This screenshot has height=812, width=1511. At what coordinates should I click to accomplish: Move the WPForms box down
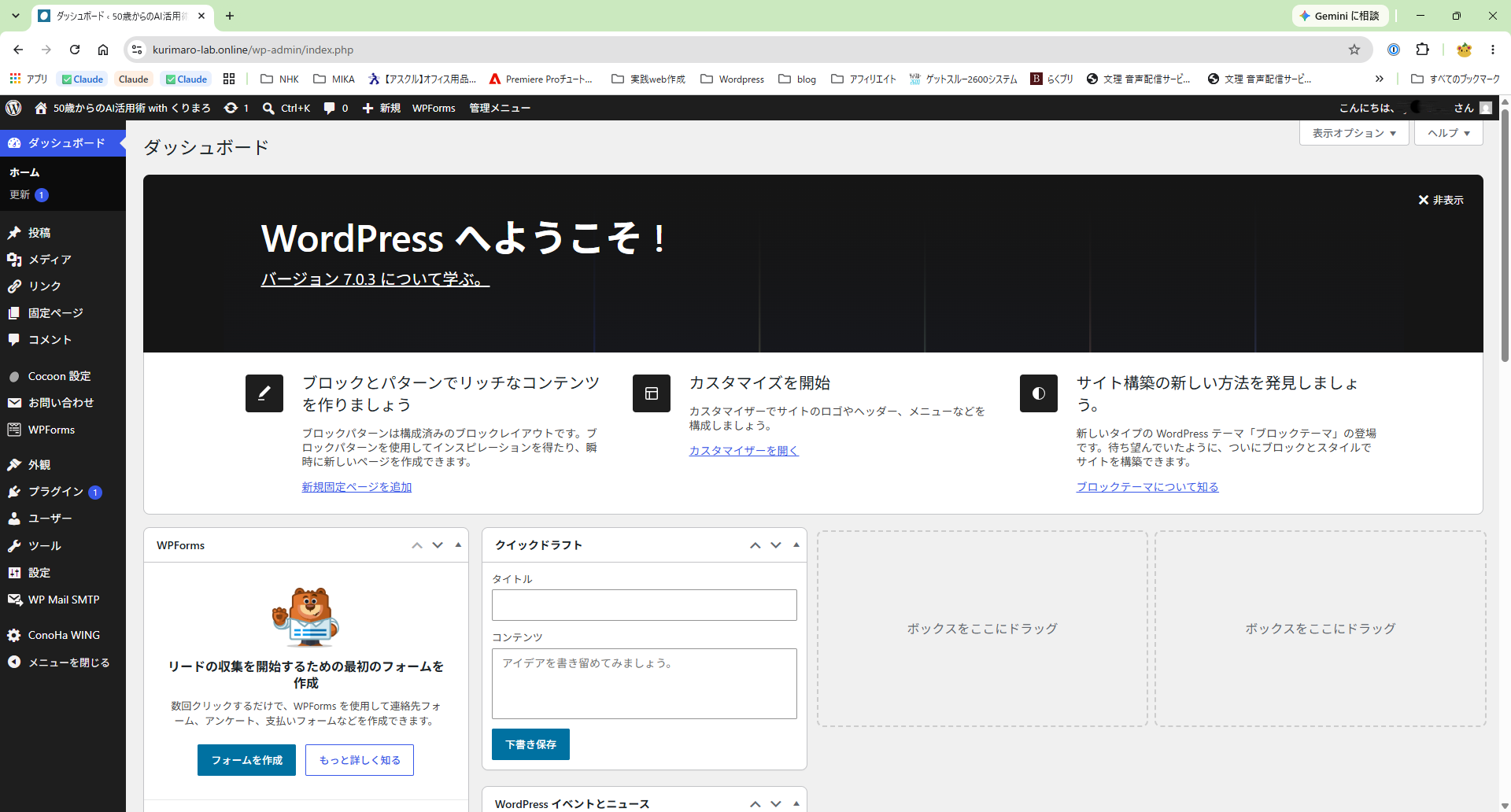438,545
